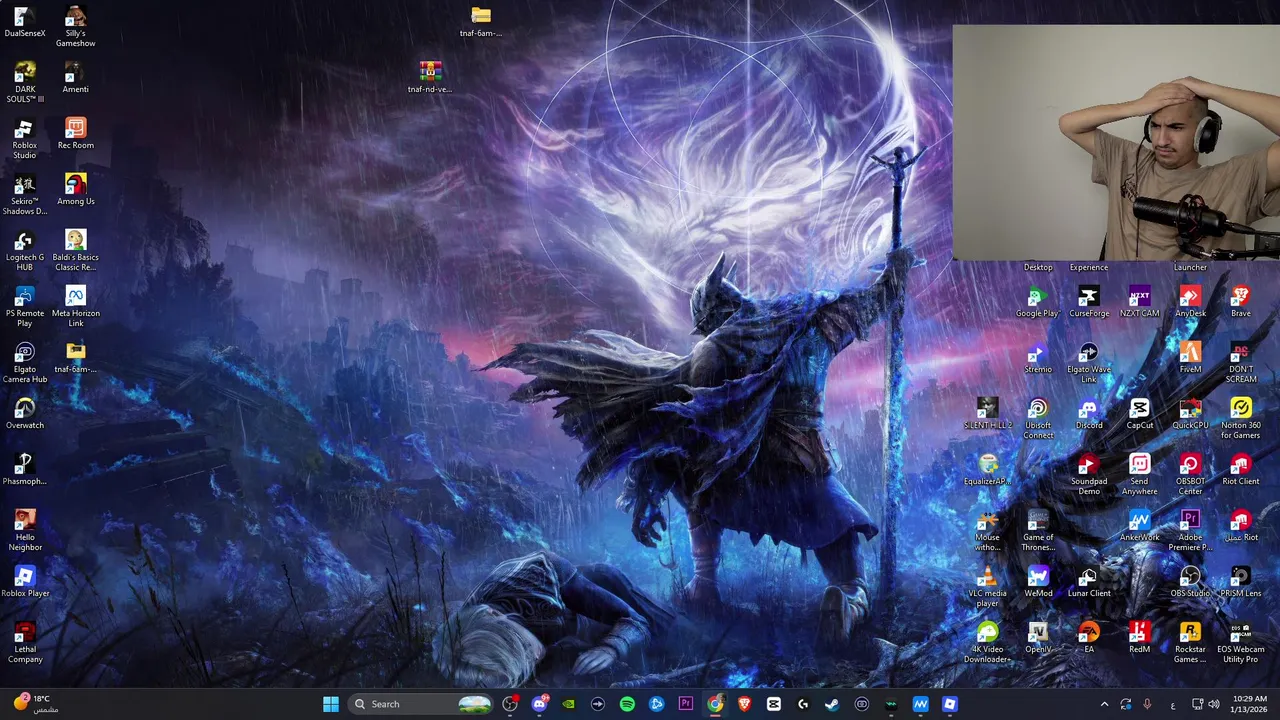Open the DualSenseX desktop shortcut
Screen dimensions: 1280x720
(x=25, y=23)
